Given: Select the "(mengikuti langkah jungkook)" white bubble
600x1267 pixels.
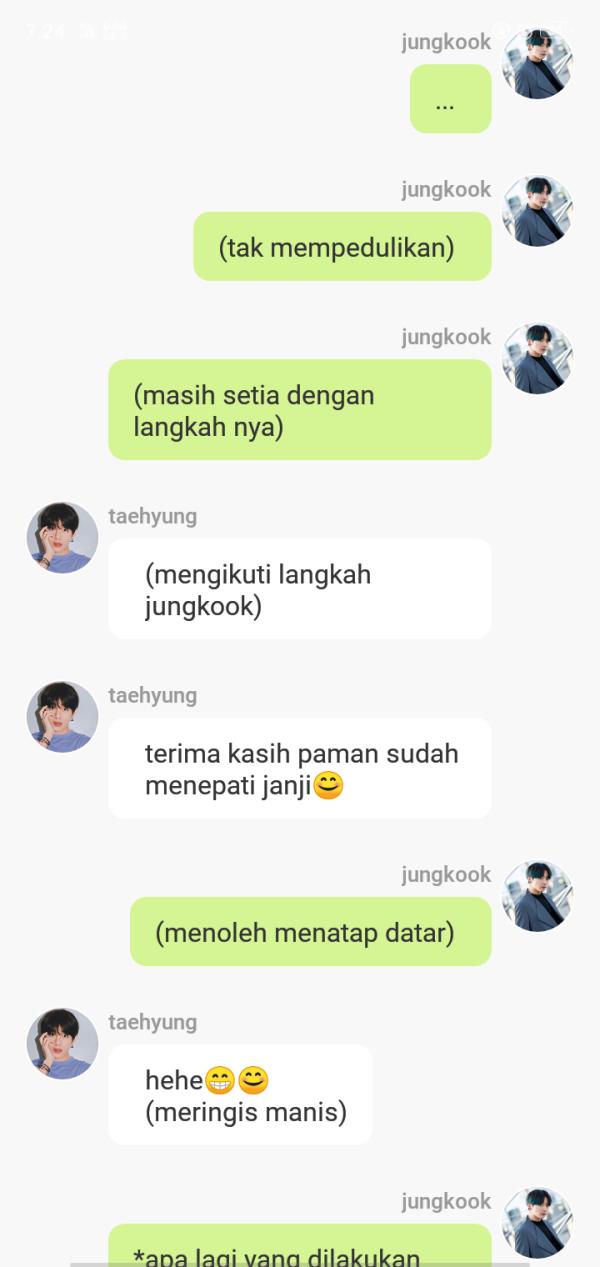Looking at the screenshot, I should coord(300,589).
